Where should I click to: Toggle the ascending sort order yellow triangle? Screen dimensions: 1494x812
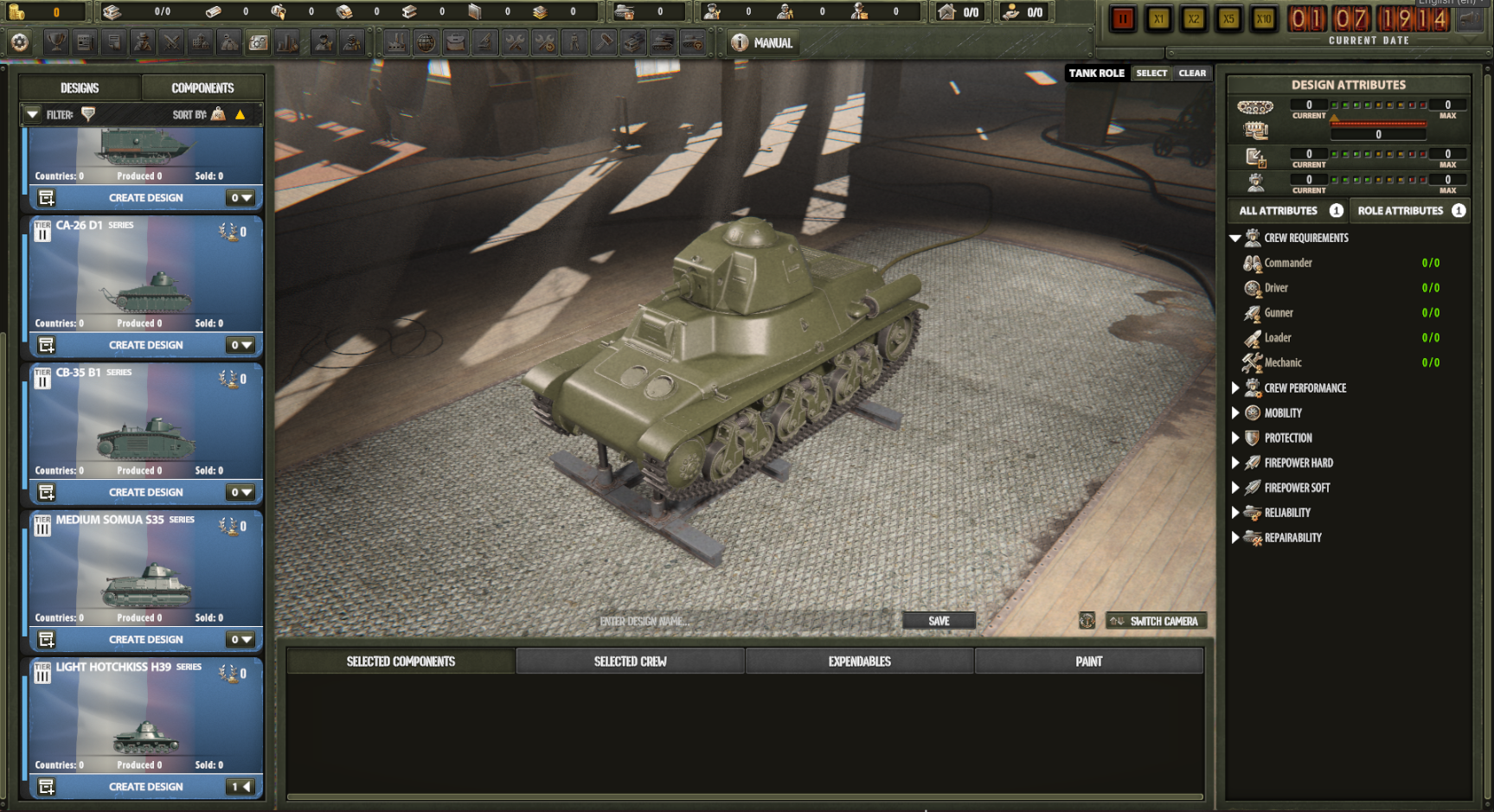240,114
